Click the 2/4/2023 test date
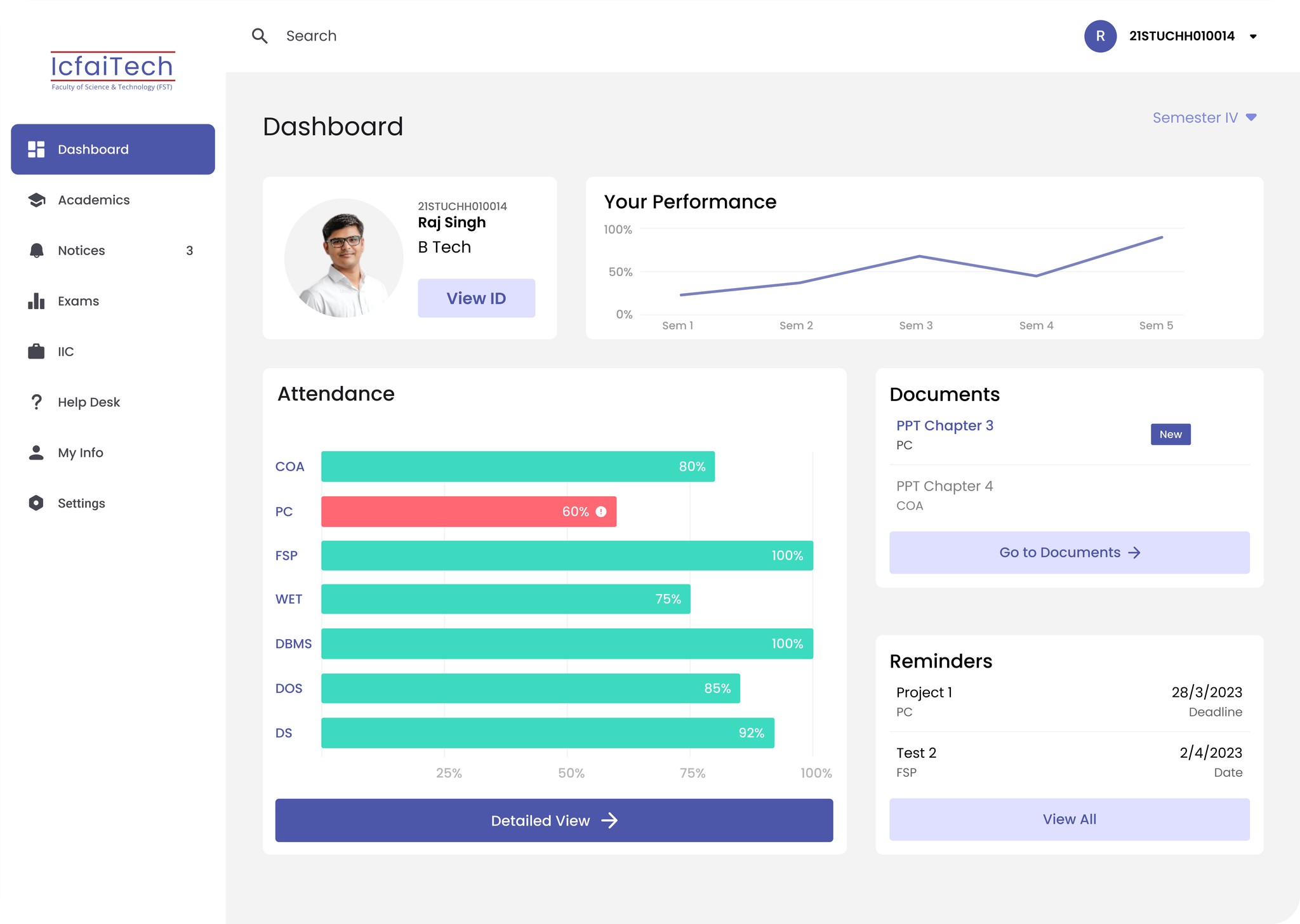 [x=1210, y=753]
